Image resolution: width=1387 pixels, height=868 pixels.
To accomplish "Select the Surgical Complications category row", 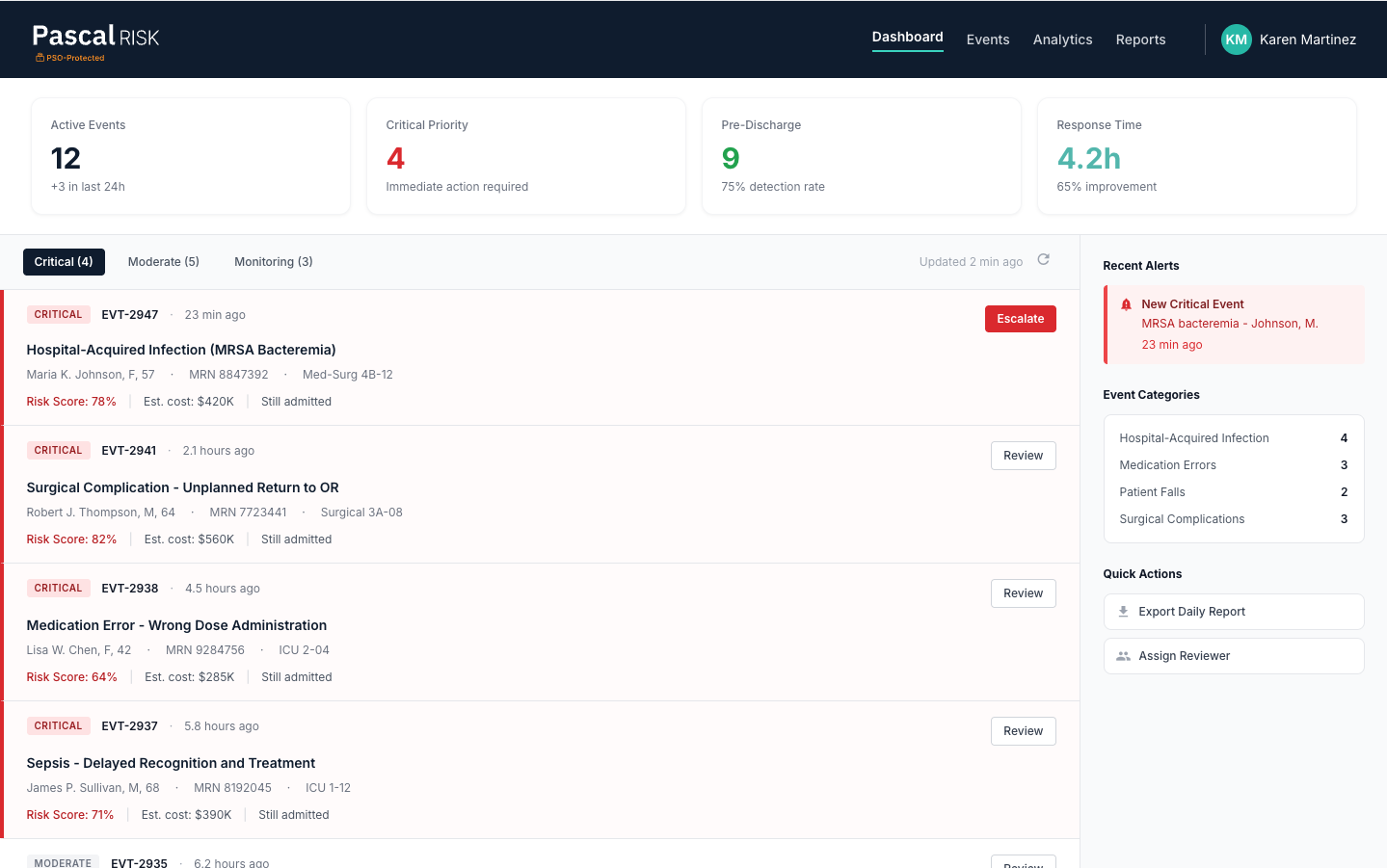I will pos(1234,519).
